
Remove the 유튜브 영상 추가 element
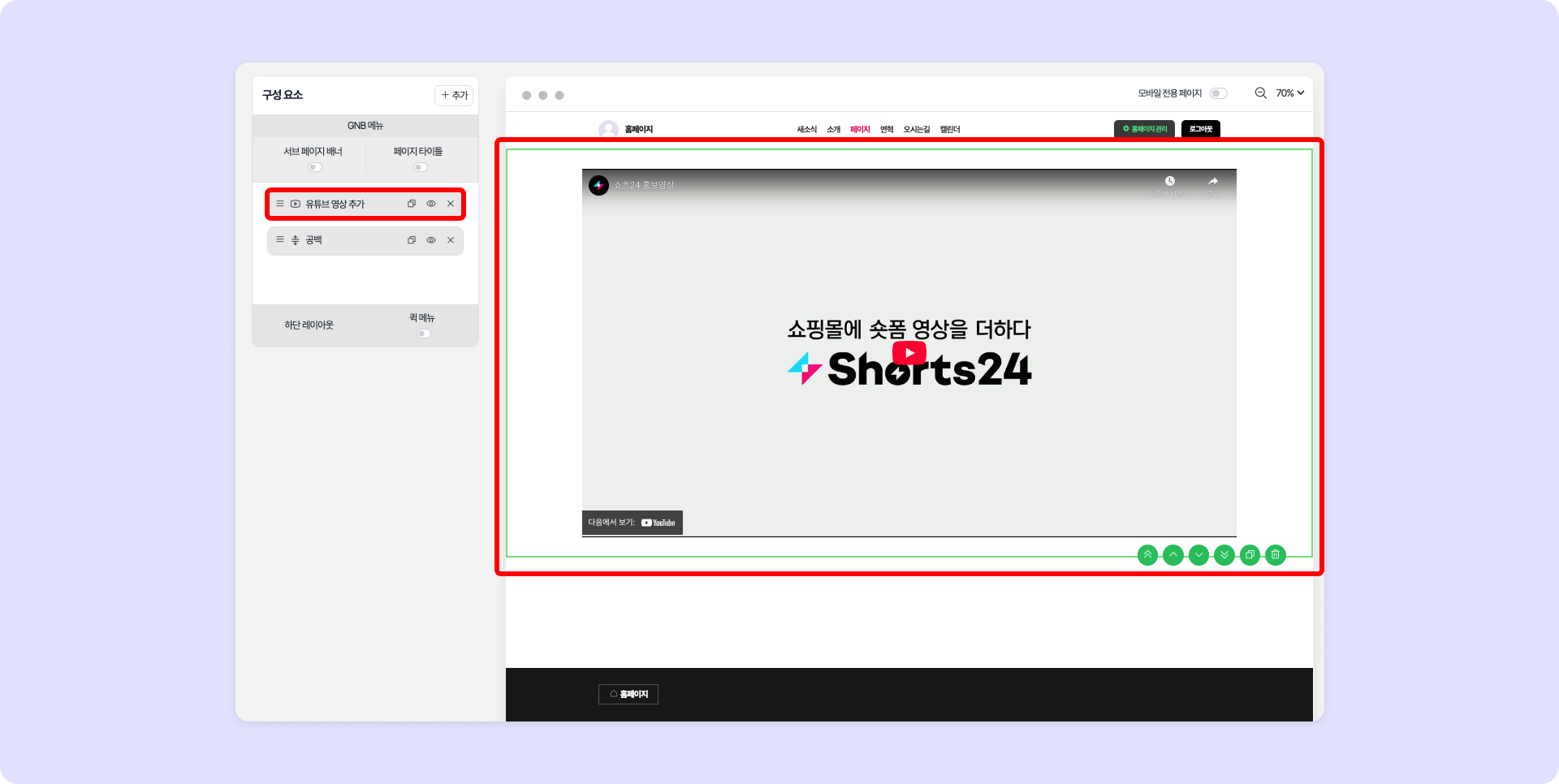tap(451, 204)
